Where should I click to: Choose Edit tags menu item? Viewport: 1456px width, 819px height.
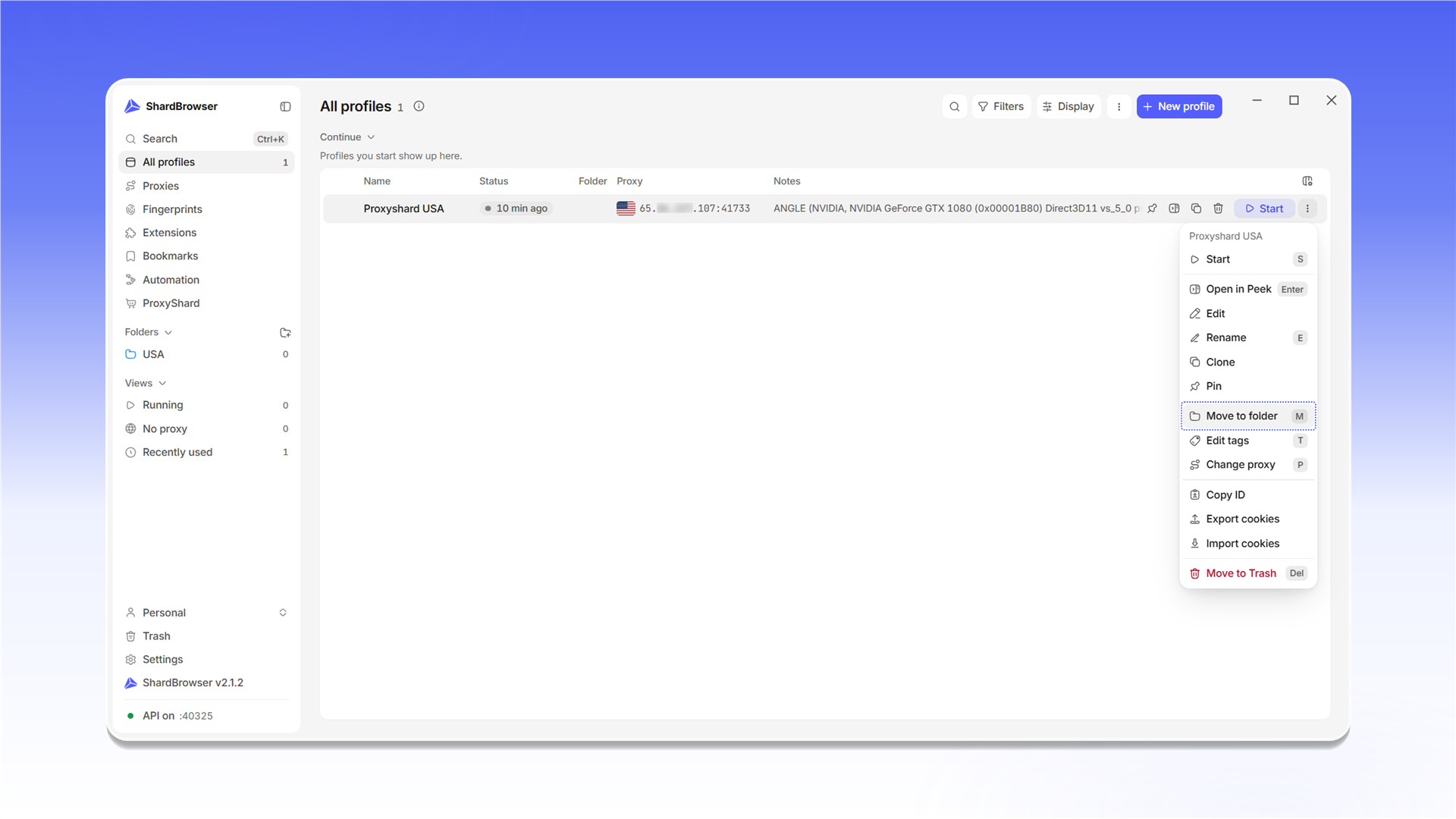pos(1248,441)
